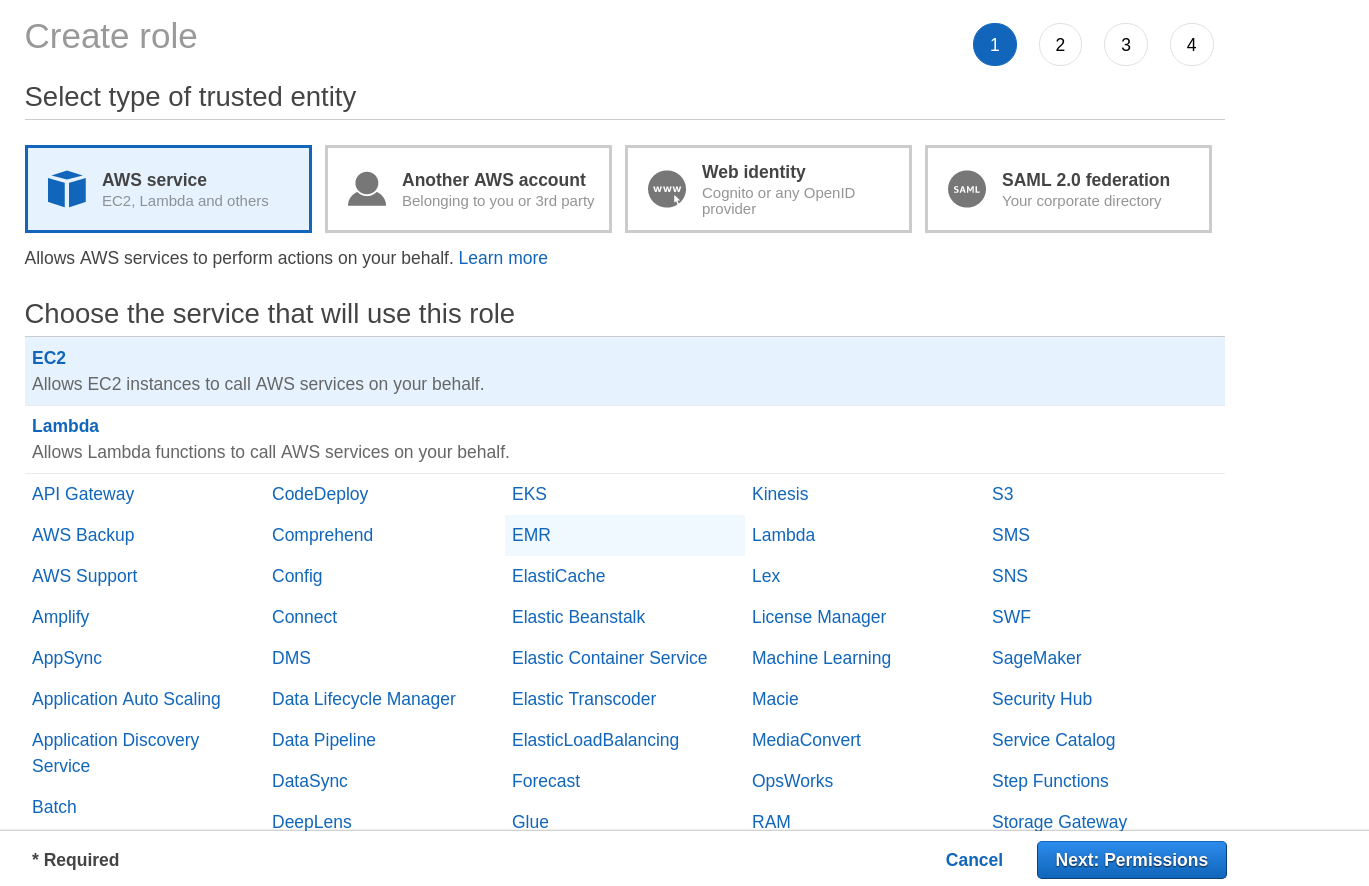Select the AWS service trusted entity
The width and height of the screenshot is (1369, 886).
tap(168, 188)
